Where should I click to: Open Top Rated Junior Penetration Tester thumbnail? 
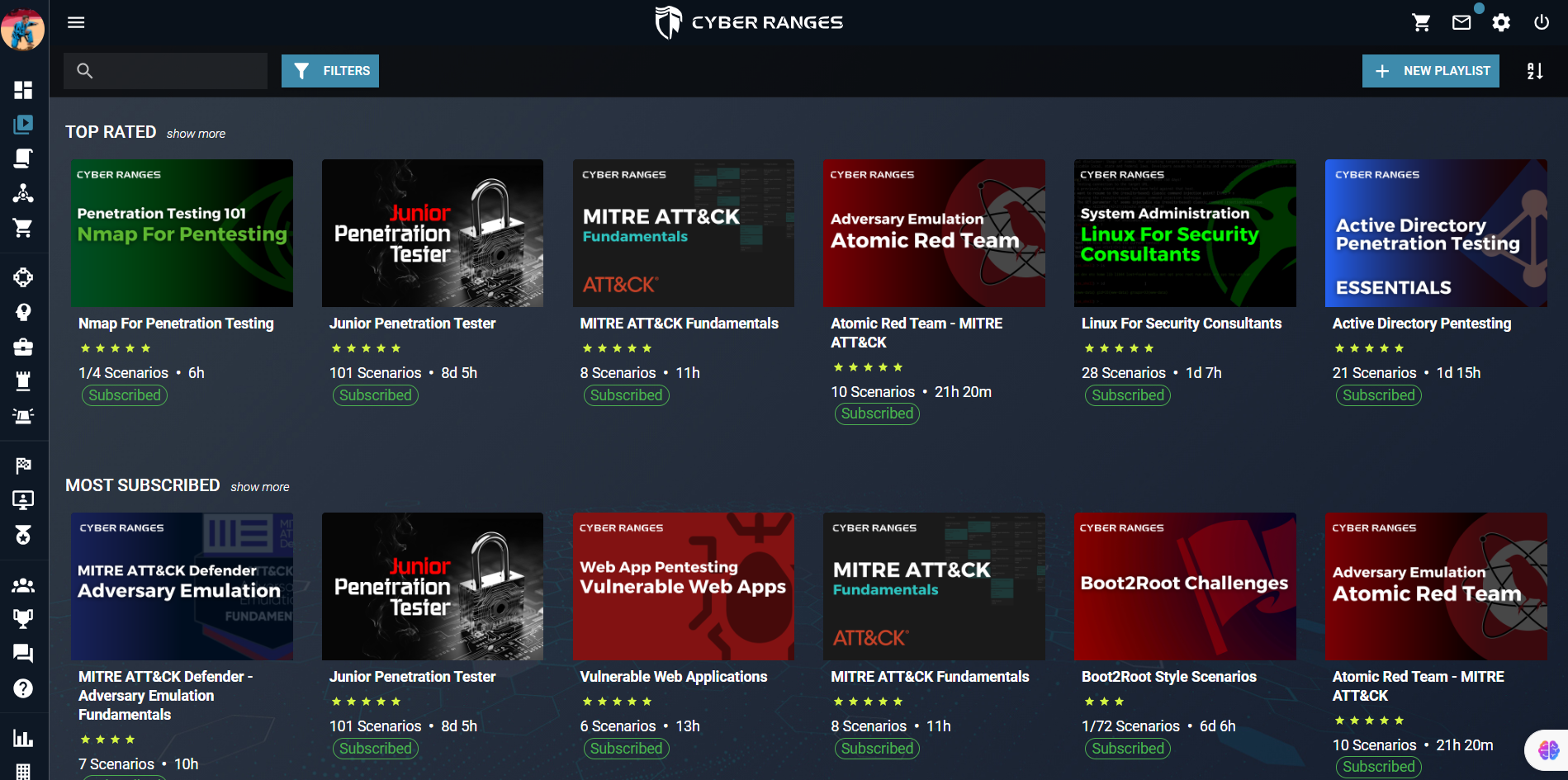point(433,233)
